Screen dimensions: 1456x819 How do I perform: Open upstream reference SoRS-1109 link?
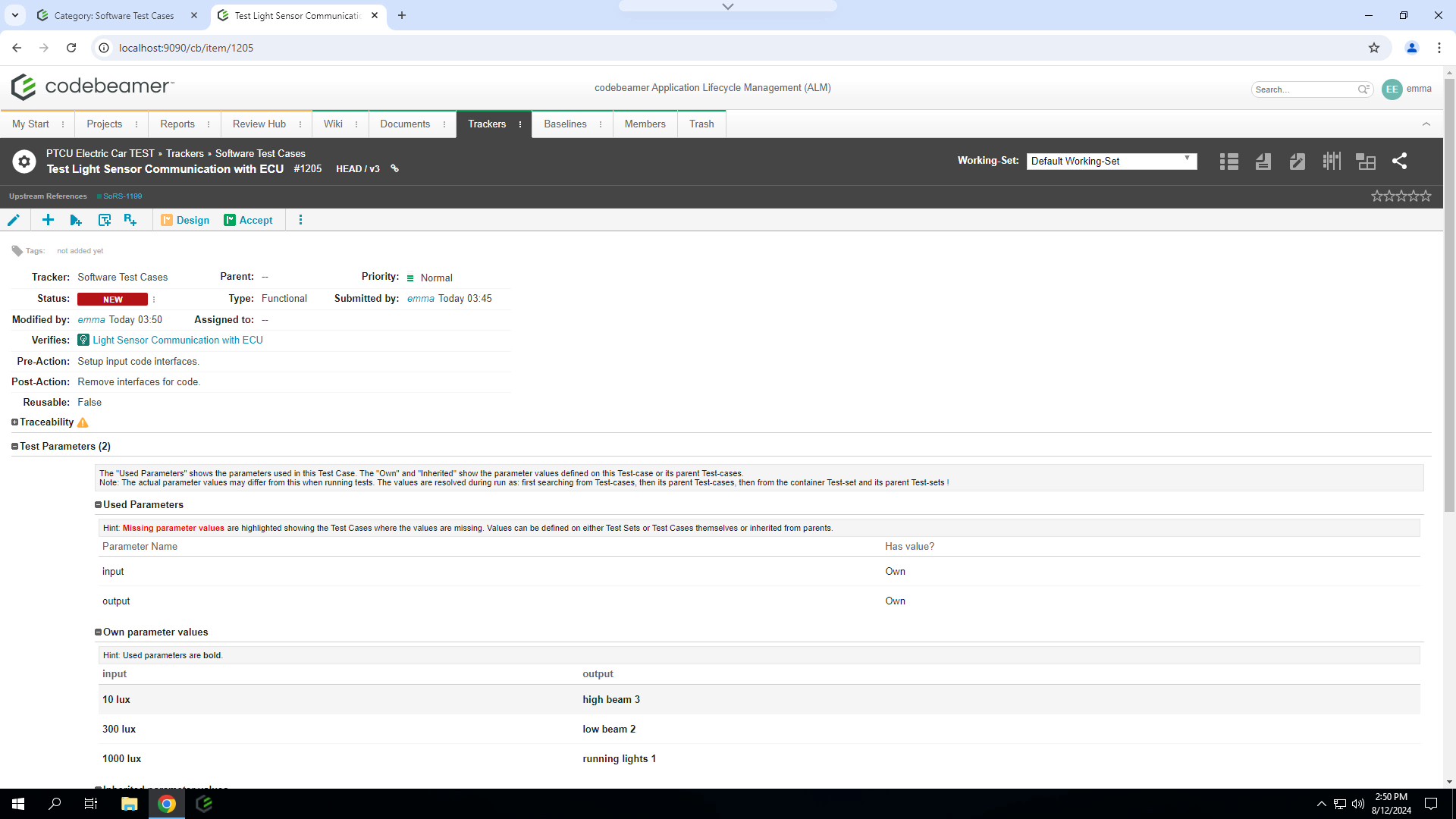coord(122,196)
